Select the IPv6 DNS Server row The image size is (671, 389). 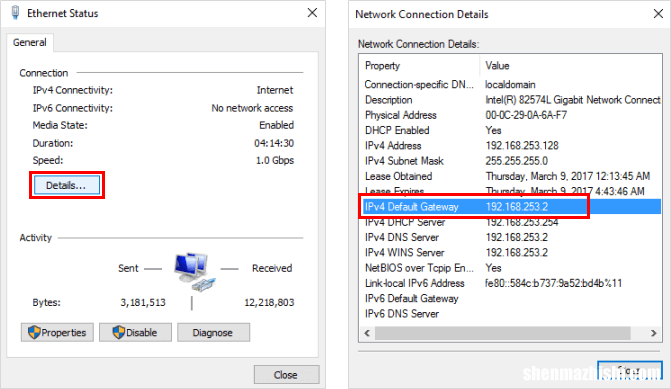(511, 314)
